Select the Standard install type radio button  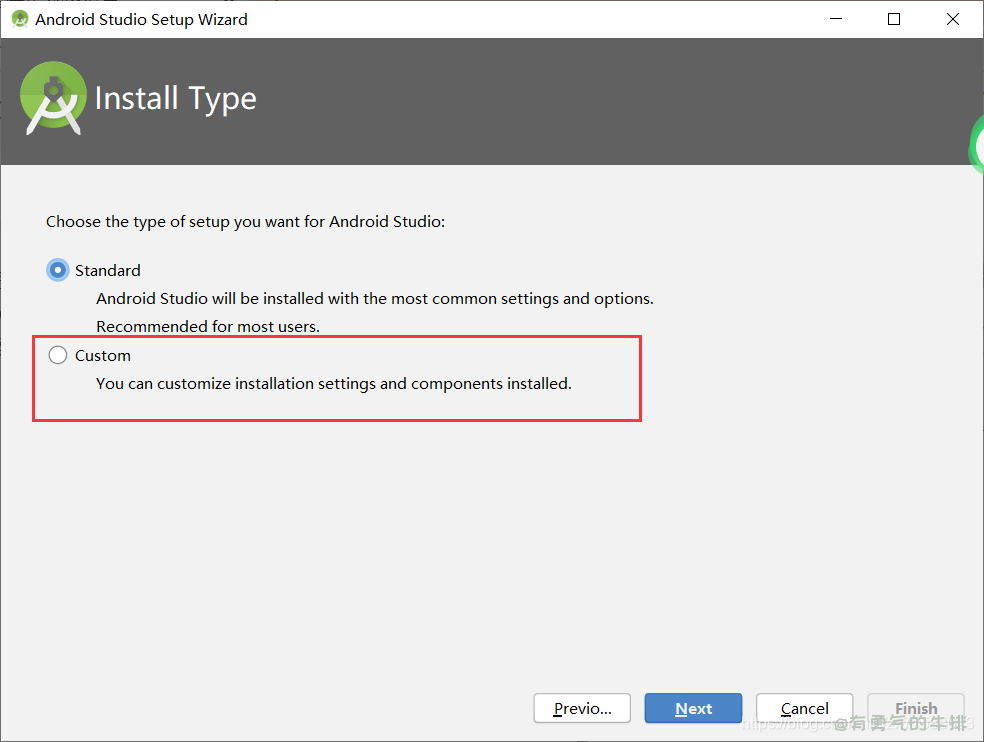coord(58,271)
